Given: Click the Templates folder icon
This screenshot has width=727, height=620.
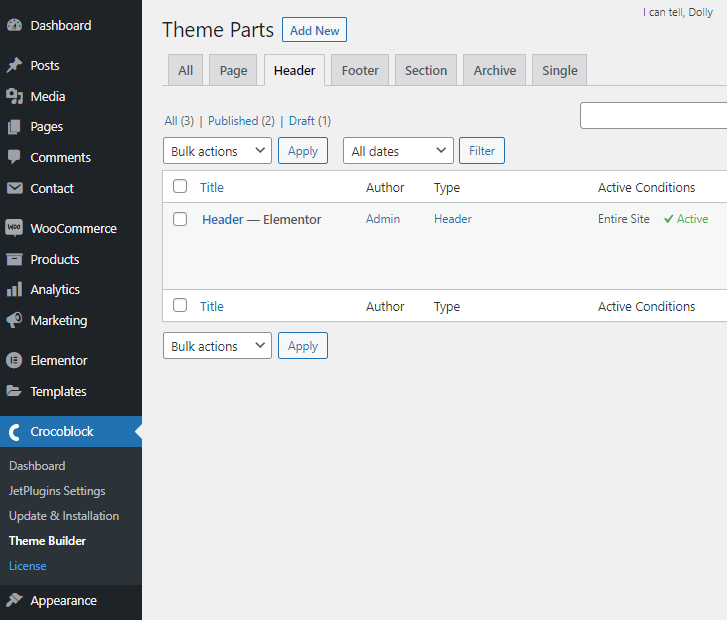Looking at the screenshot, I should pyautogui.click(x=14, y=391).
